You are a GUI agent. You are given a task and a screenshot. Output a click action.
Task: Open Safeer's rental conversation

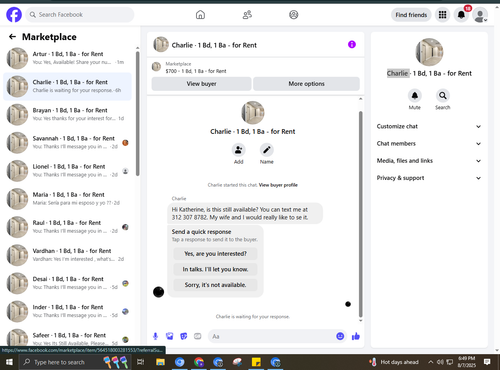coord(67,337)
